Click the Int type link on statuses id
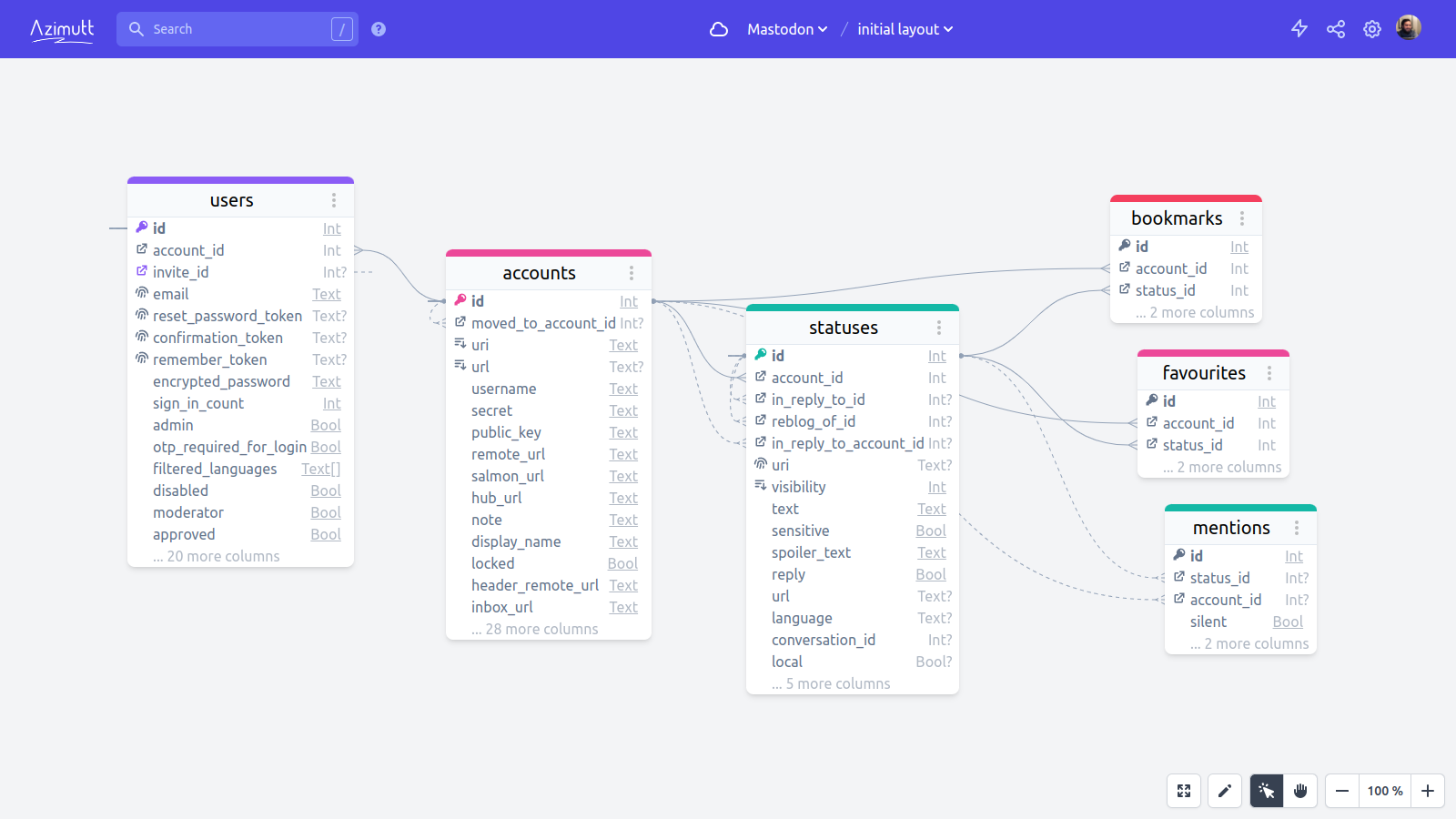Viewport: 1456px width, 819px height. pos(936,356)
